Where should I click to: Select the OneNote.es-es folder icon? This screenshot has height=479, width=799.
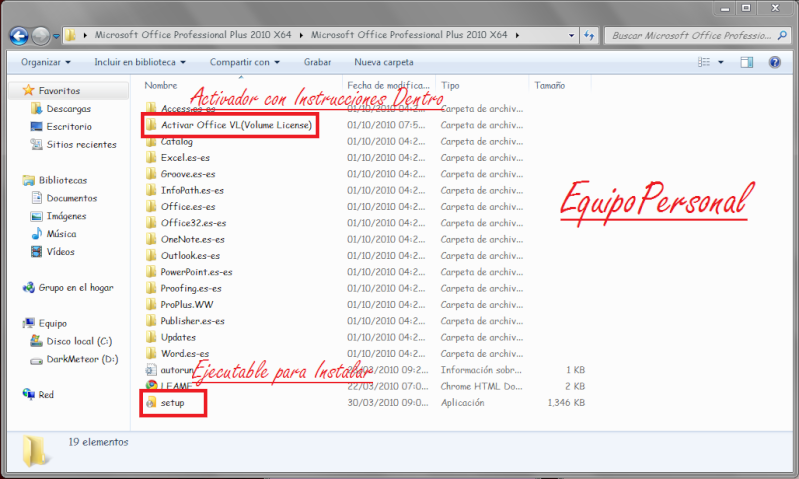tap(151, 239)
